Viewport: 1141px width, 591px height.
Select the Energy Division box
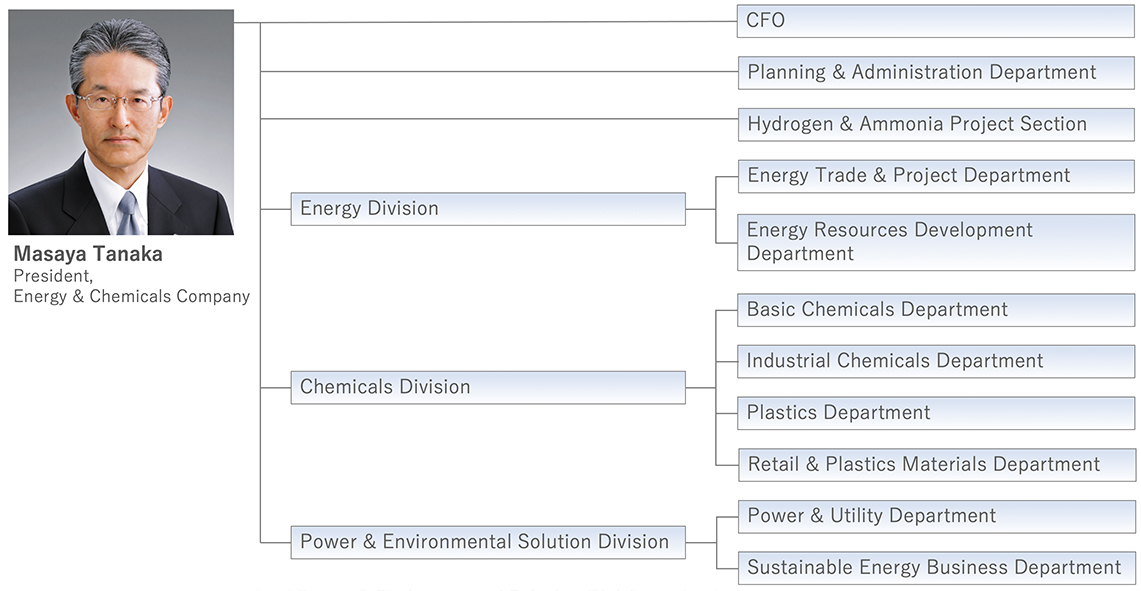pos(488,208)
